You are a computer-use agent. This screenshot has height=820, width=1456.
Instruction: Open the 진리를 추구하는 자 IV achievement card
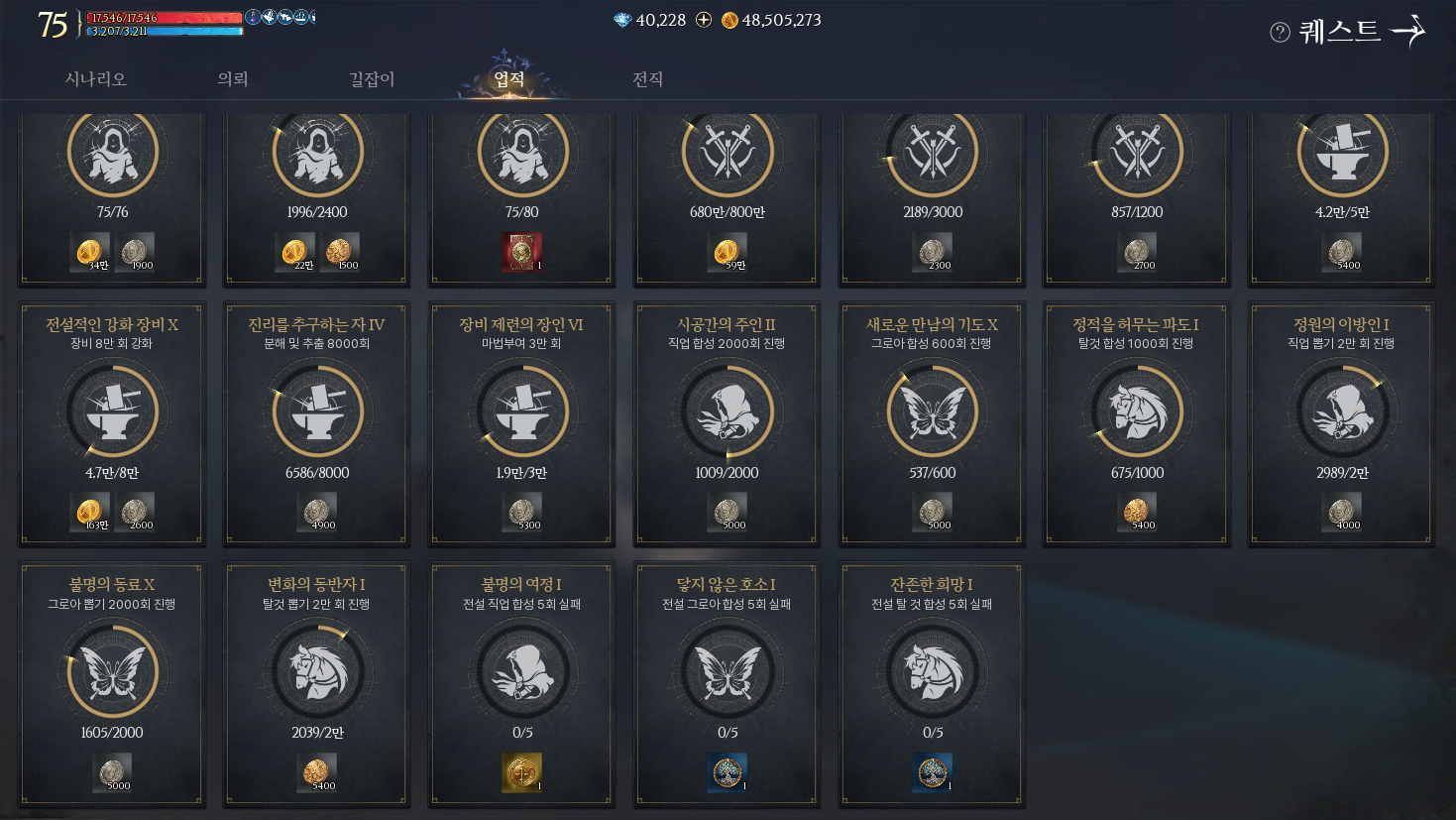[x=316, y=424]
